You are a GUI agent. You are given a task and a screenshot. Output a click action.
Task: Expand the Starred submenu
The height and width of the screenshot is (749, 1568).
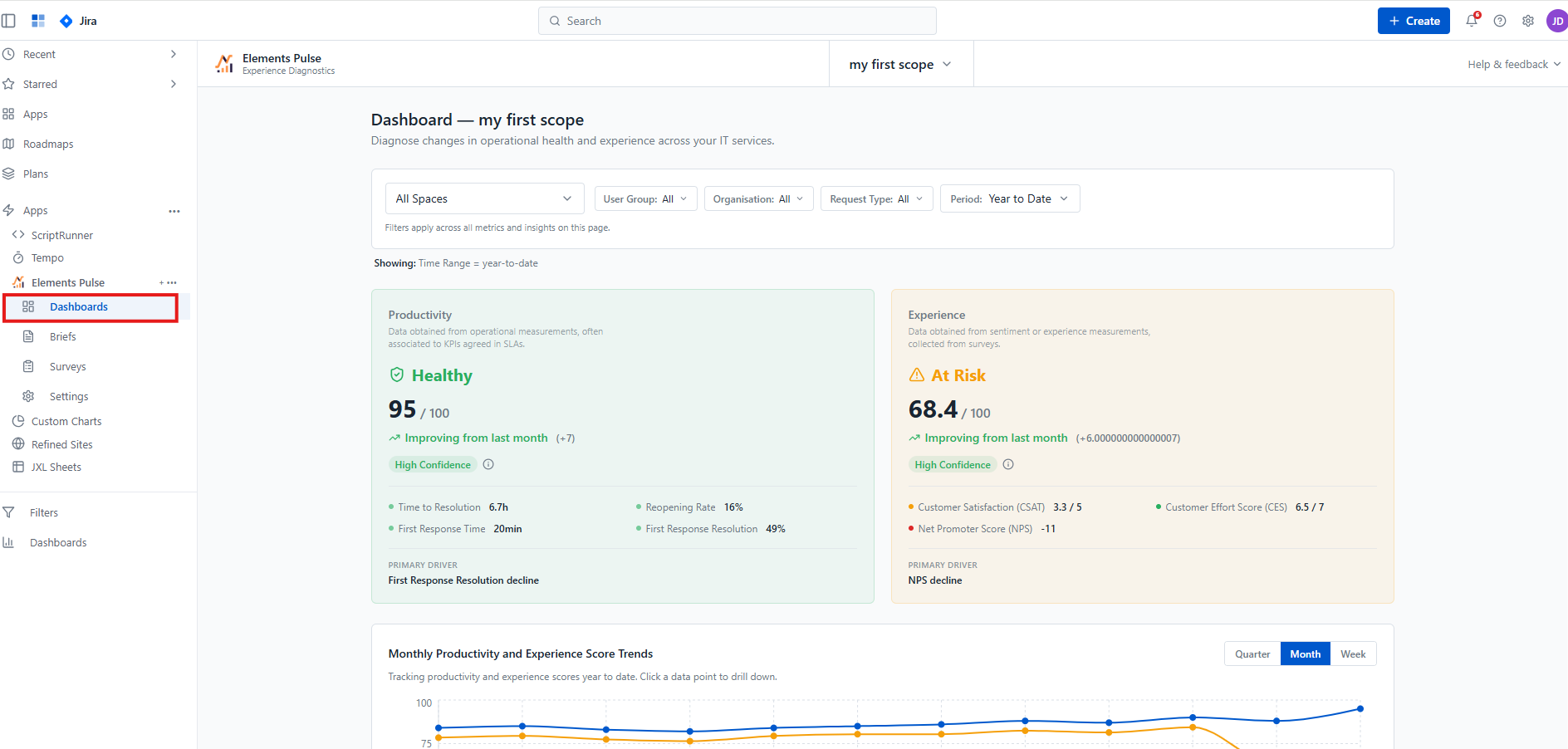pos(174,84)
